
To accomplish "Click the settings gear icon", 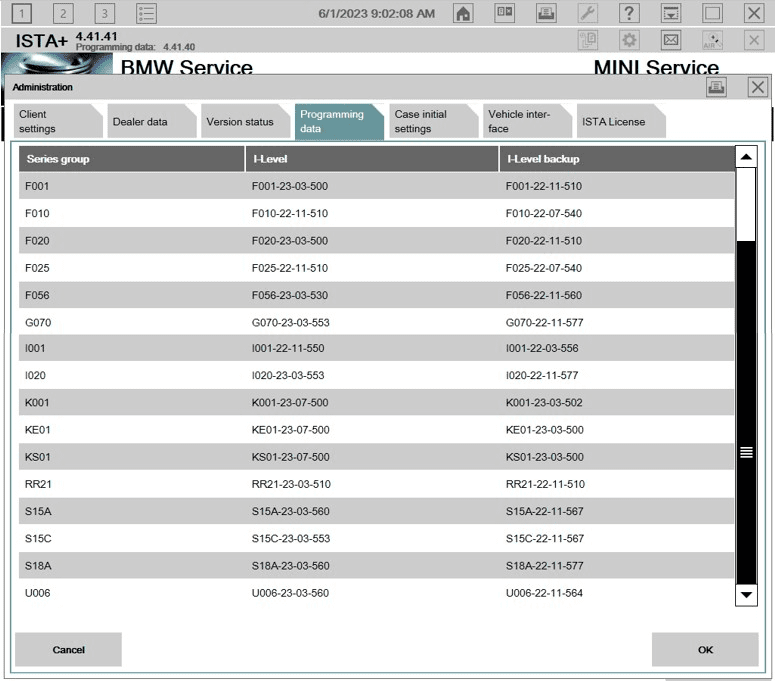I will pos(629,40).
